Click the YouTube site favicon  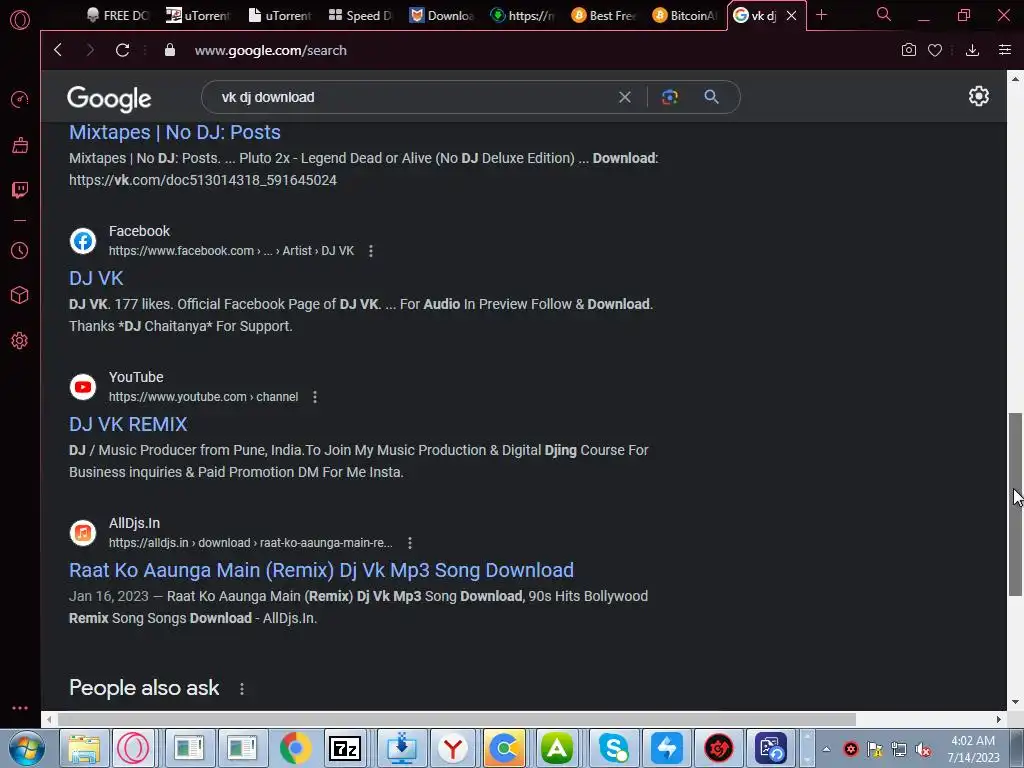click(x=83, y=387)
